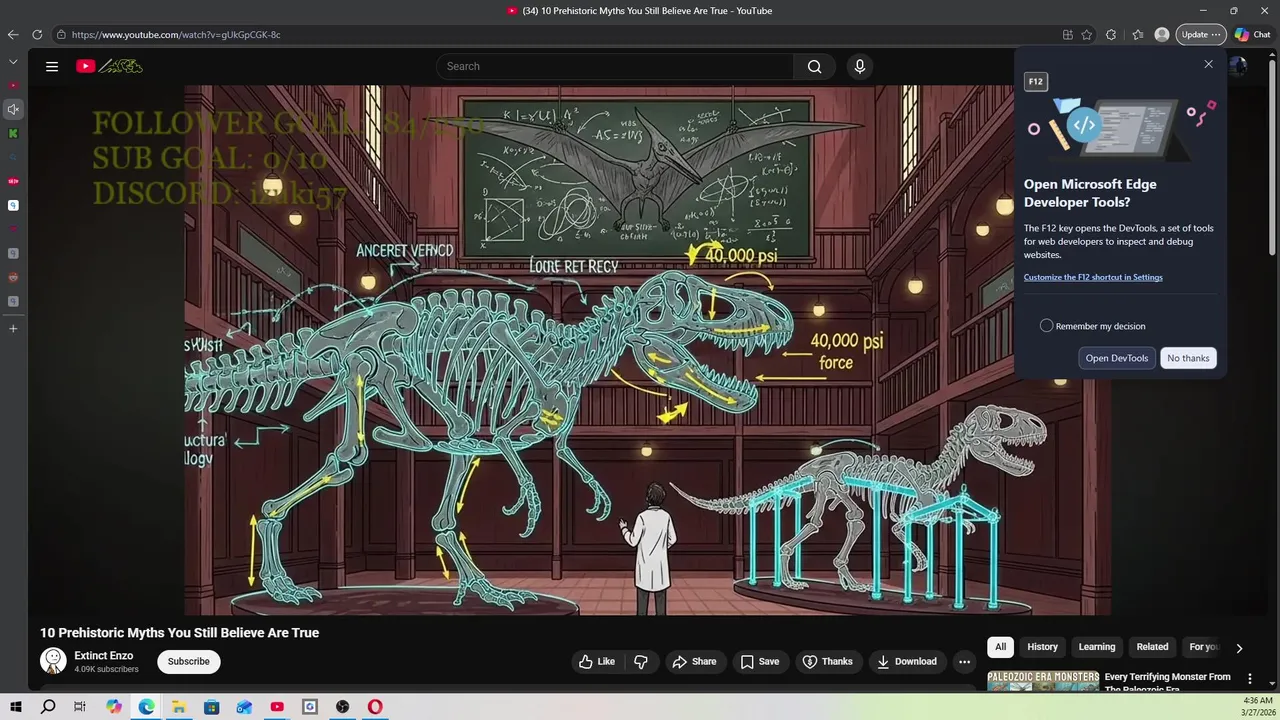The image size is (1280, 720).
Task: Select the Related filter chip
Action: 1152,647
